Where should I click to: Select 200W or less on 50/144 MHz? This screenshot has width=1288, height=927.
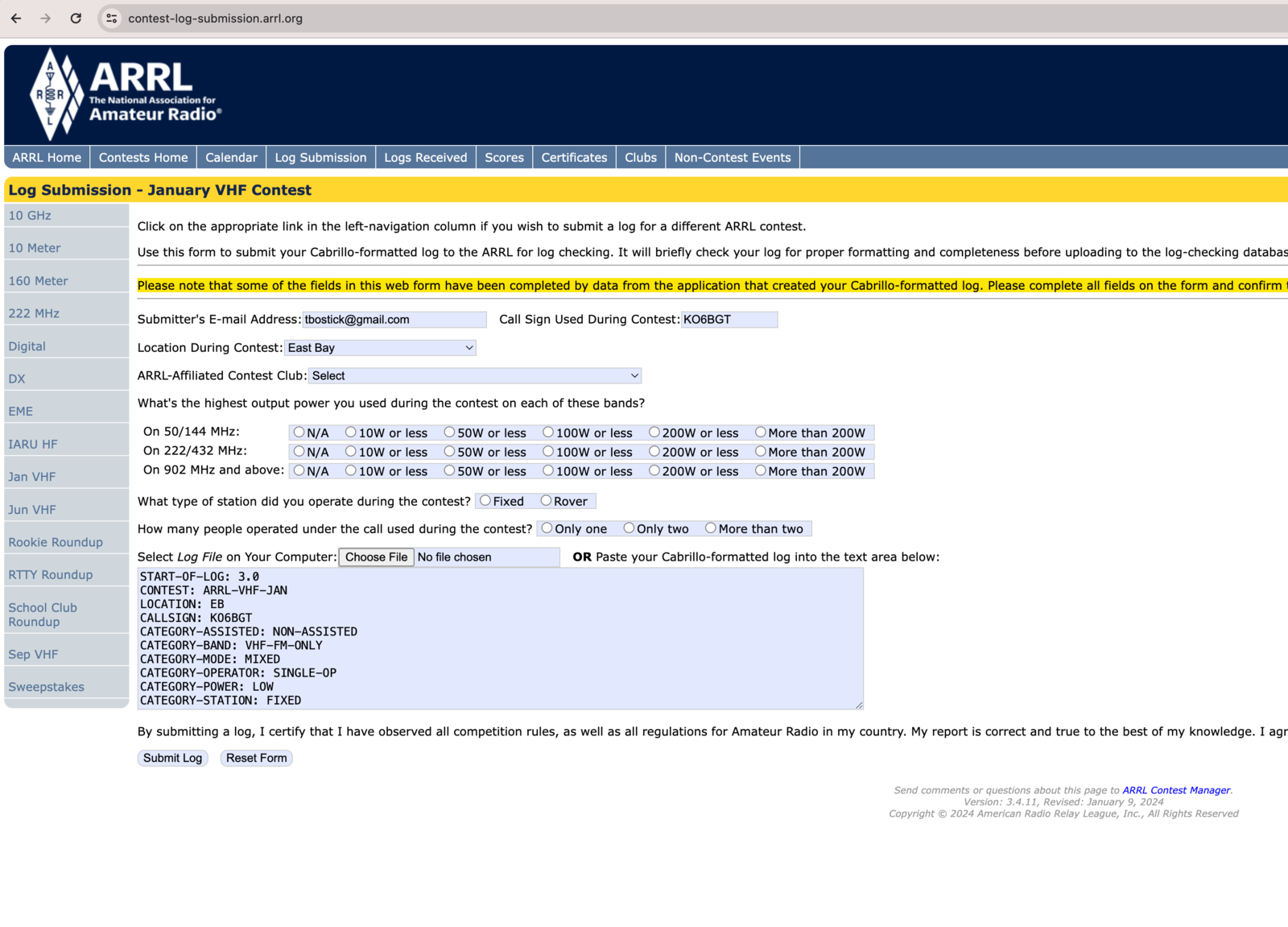tap(654, 432)
